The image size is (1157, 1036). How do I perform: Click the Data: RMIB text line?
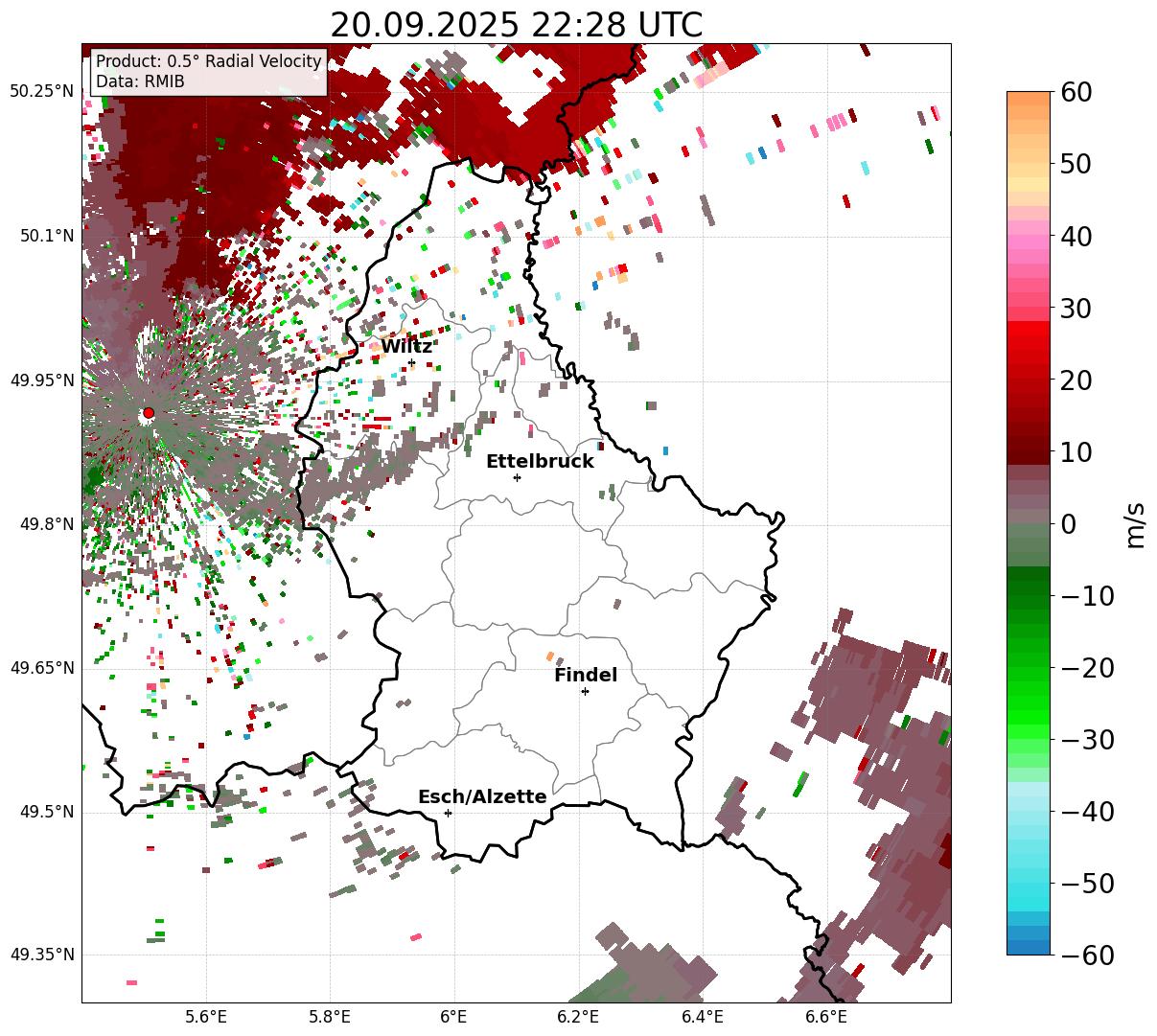[x=140, y=81]
